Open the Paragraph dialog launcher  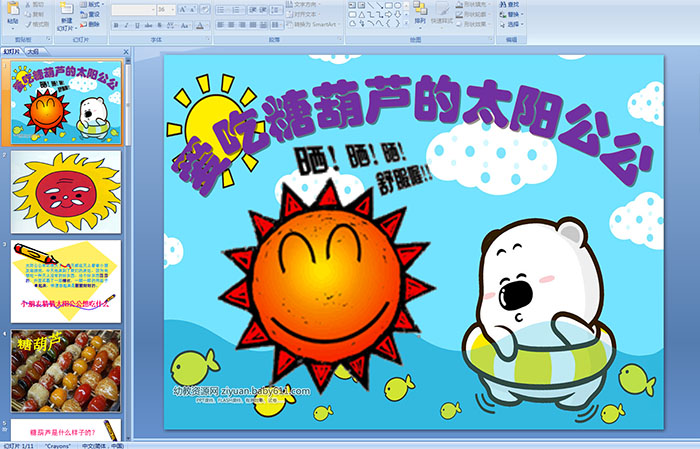tap(340, 40)
